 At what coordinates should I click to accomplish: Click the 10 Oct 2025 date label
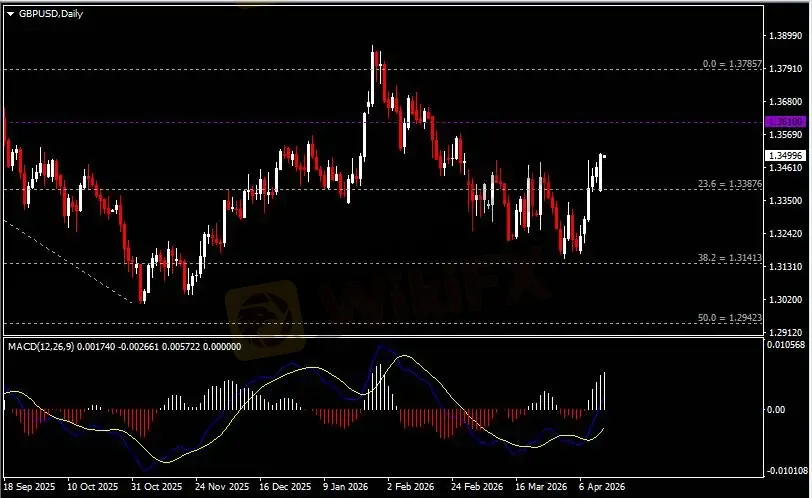pos(93,487)
